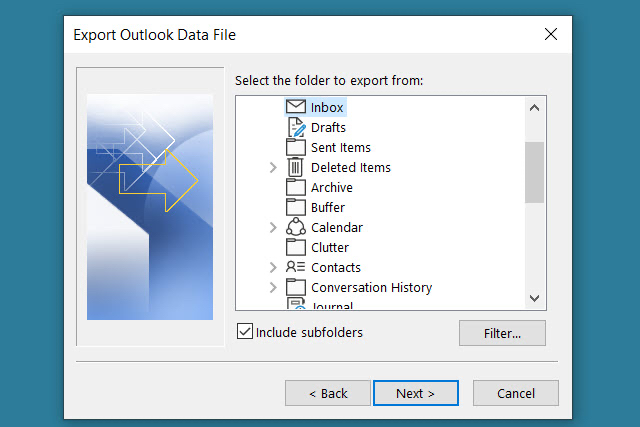The height and width of the screenshot is (427, 640).
Task: Click the Sent Items folder icon
Action: pos(295,147)
